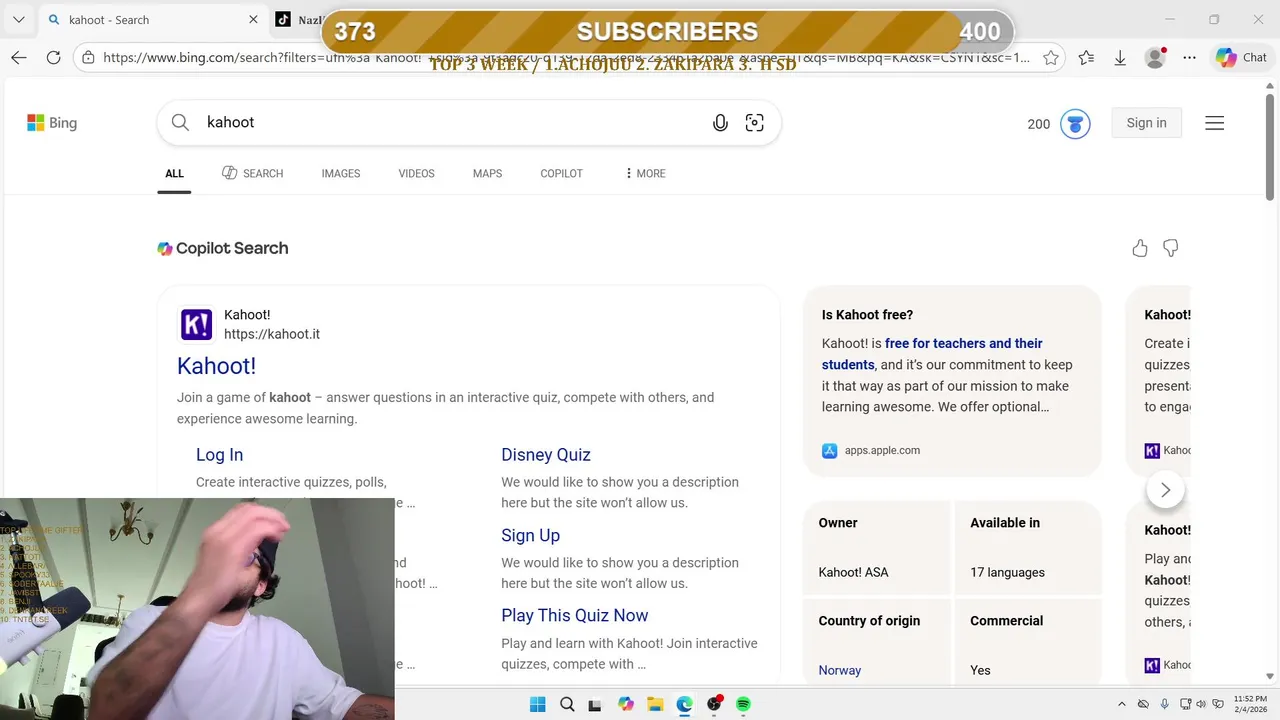This screenshot has height=720, width=1280.
Task: Click the Norway country of origin link
Action: 839,670
